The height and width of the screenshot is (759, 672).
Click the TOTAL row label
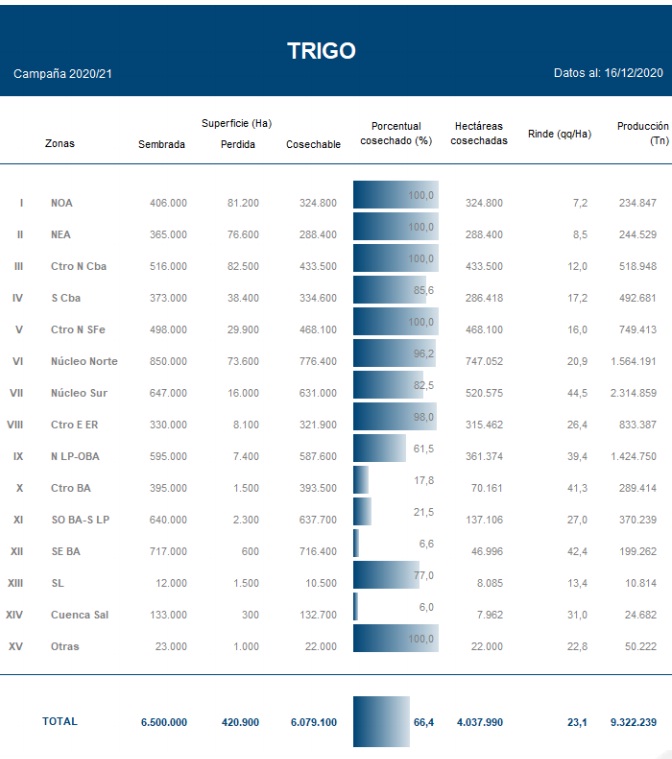(59, 721)
